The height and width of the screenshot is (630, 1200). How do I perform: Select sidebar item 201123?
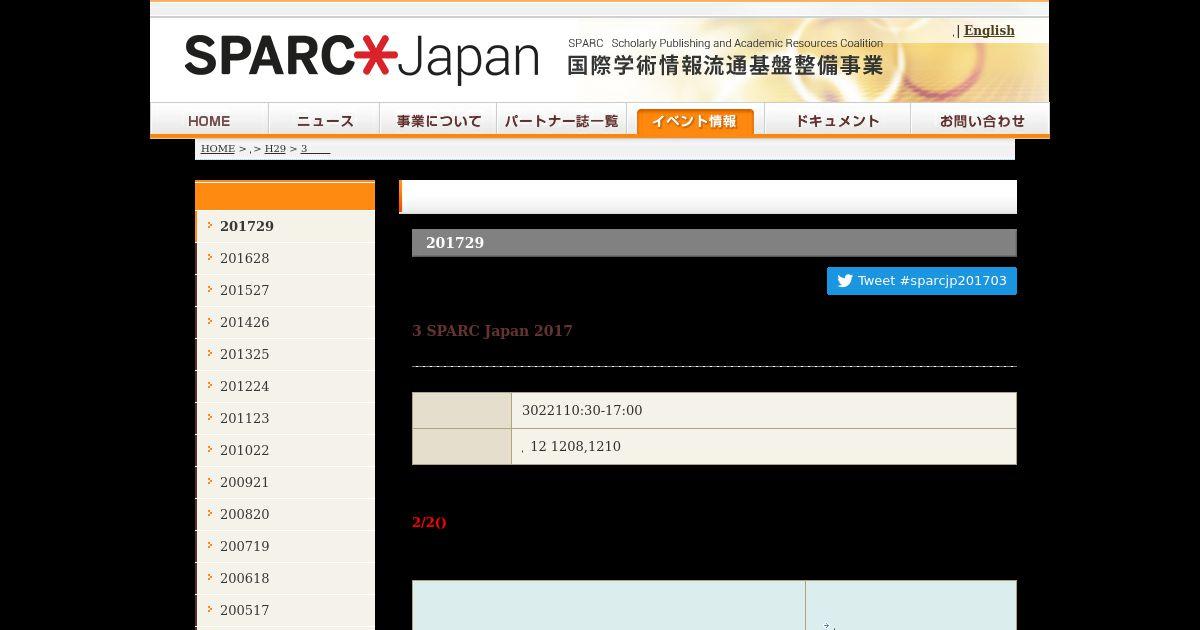pyautogui.click(x=285, y=418)
